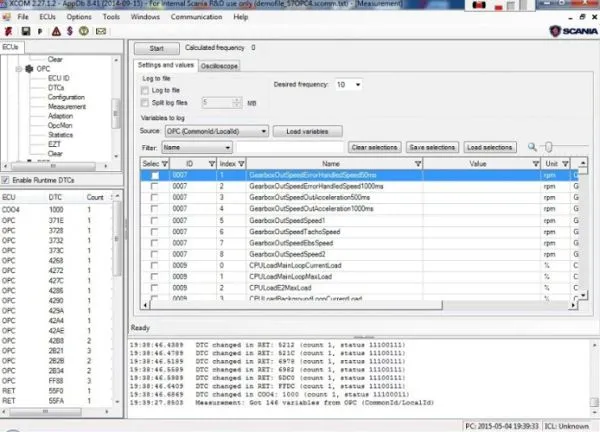
Task: Click the red warning triangle toolbar icon
Action: click(x=56, y=31)
